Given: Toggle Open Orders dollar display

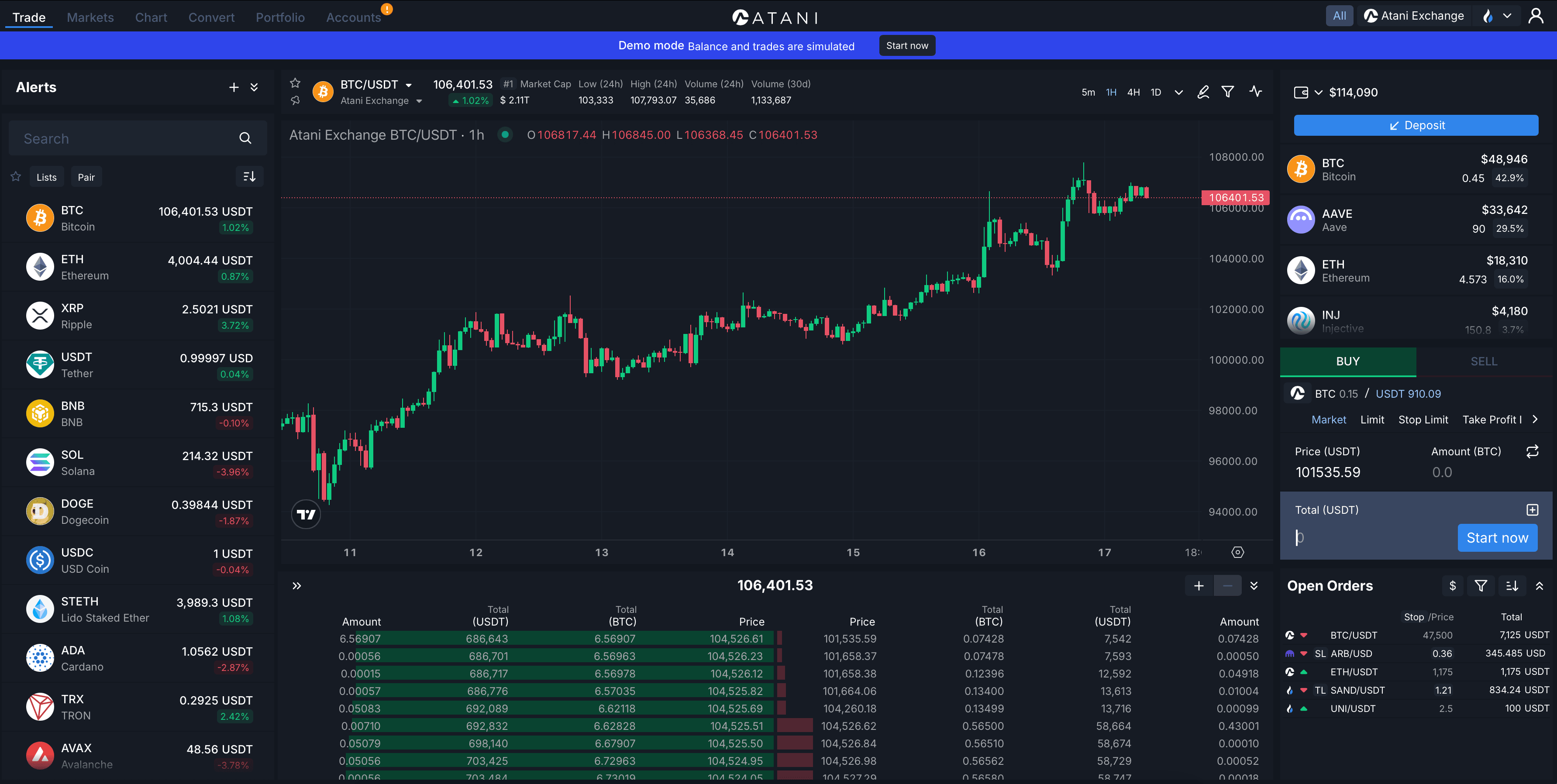Looking at the screenshot, I should (x=1453, y=586).
